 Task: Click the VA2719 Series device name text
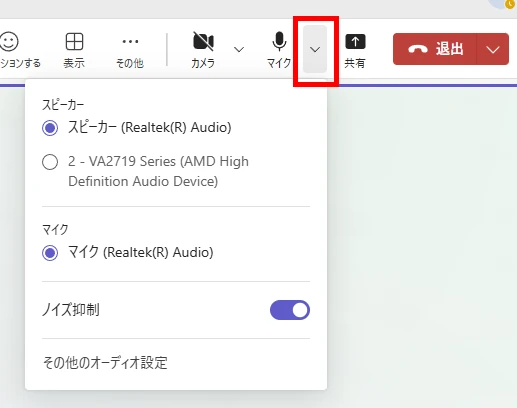[158, 171]
